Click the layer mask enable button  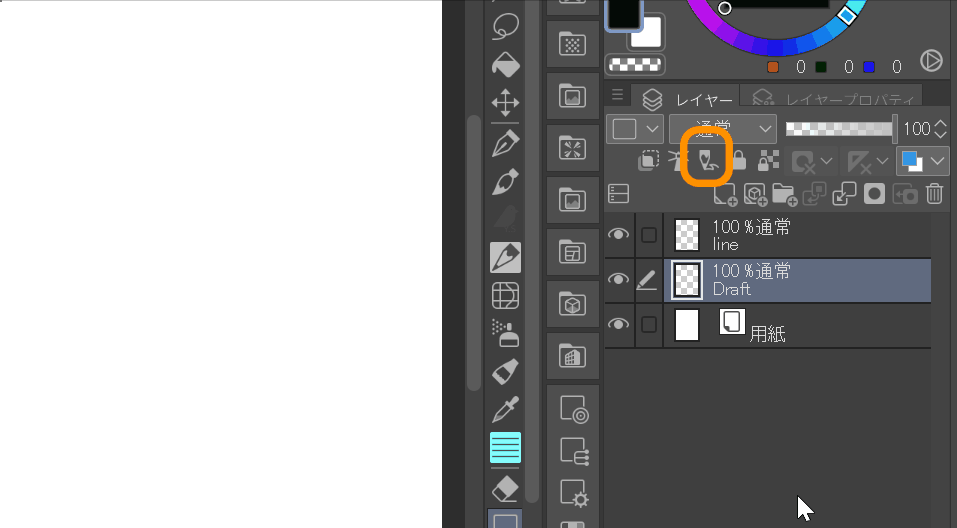tap(803, 161)
